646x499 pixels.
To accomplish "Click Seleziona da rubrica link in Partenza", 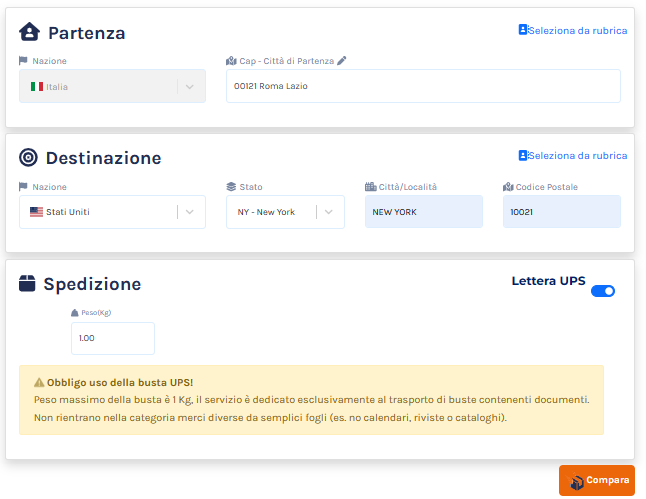I will point(577,30).
